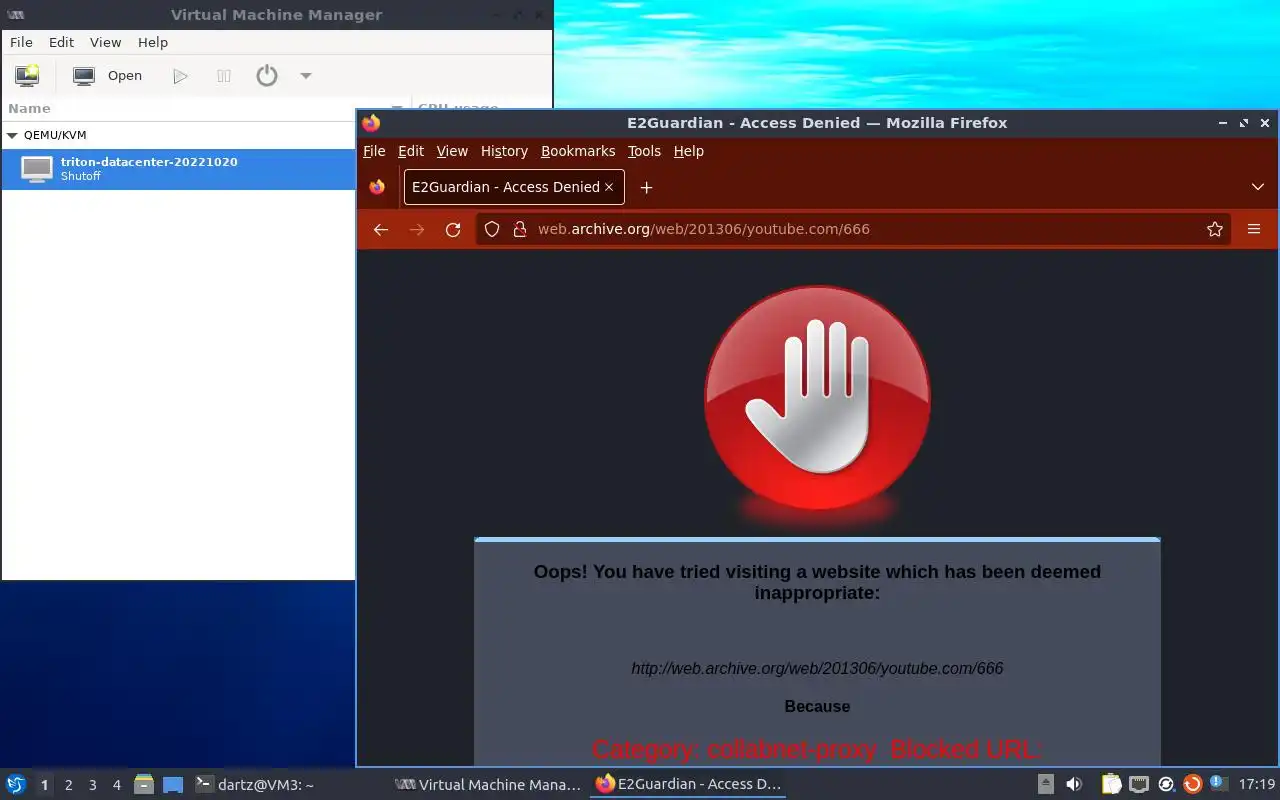Switch to workspace 3
This screenshot has width=1280, height=800.
92,785
